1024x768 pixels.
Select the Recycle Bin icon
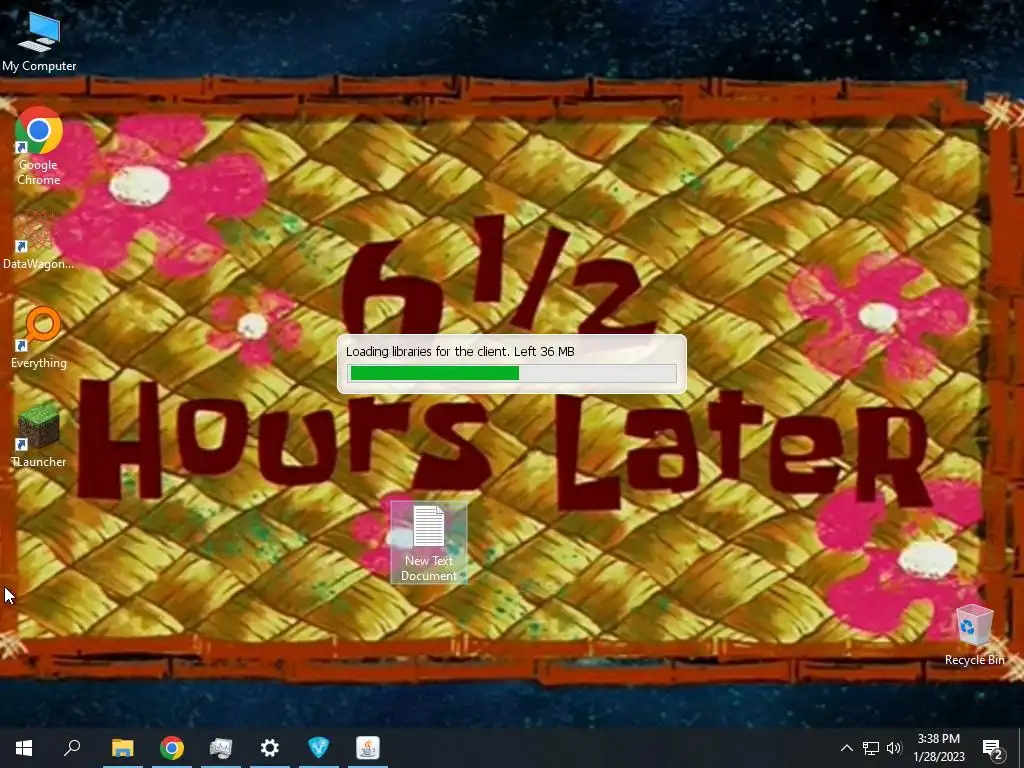(974, 635)
